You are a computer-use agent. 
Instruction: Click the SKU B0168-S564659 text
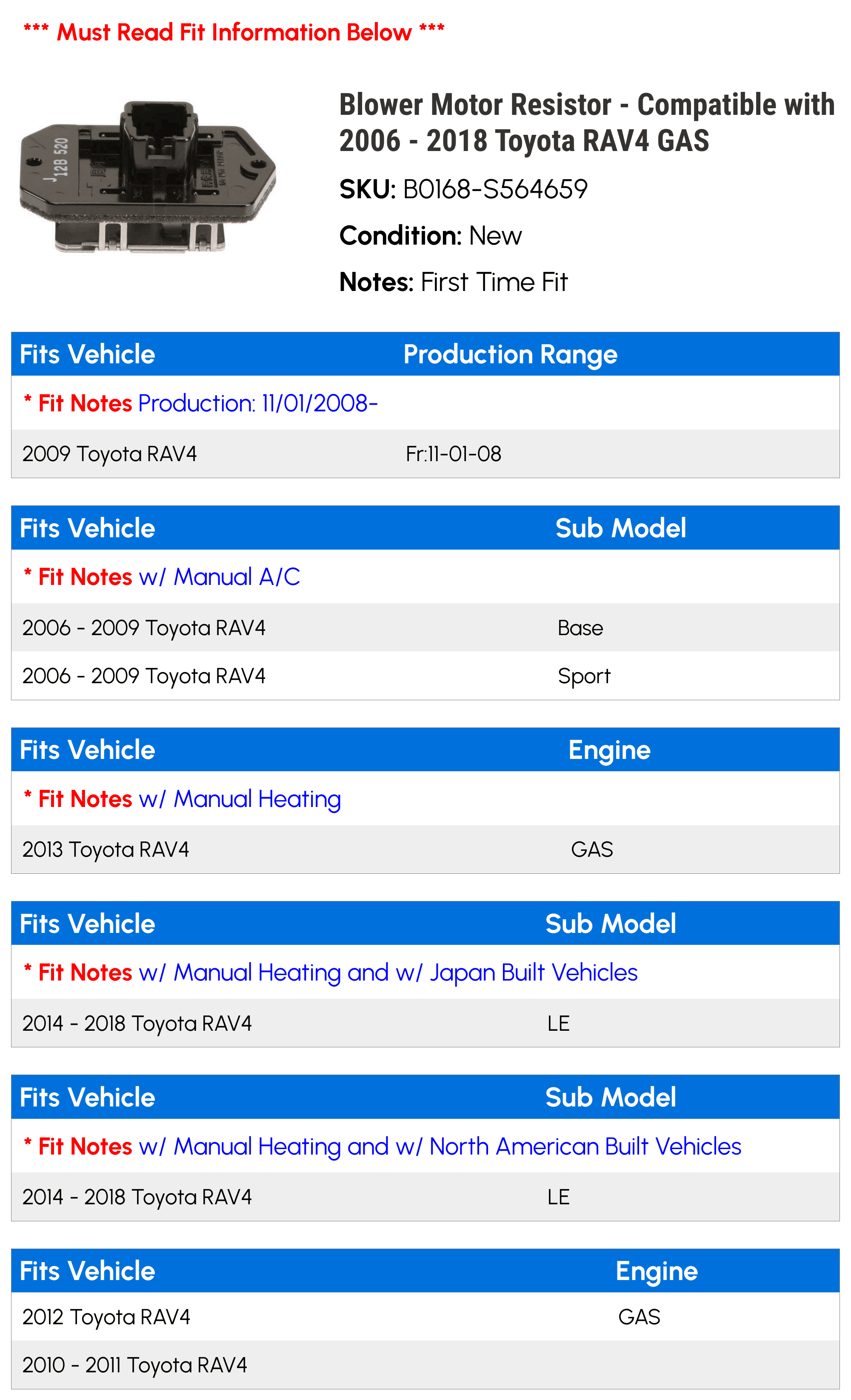463,189
